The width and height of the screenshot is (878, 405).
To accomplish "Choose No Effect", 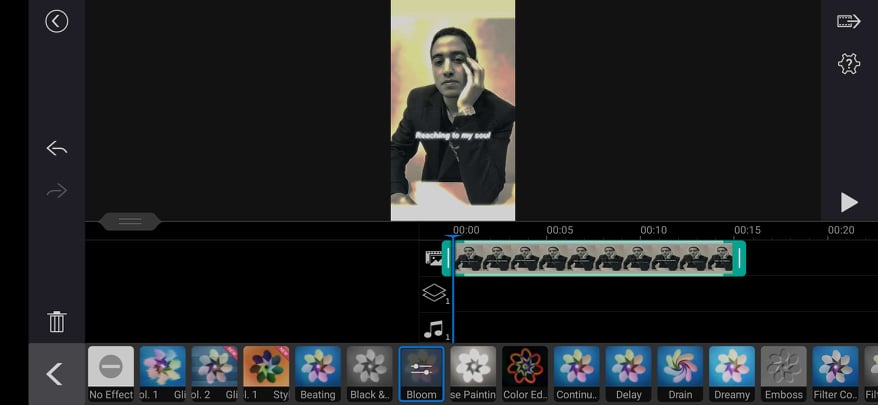I will click(111, 374).
